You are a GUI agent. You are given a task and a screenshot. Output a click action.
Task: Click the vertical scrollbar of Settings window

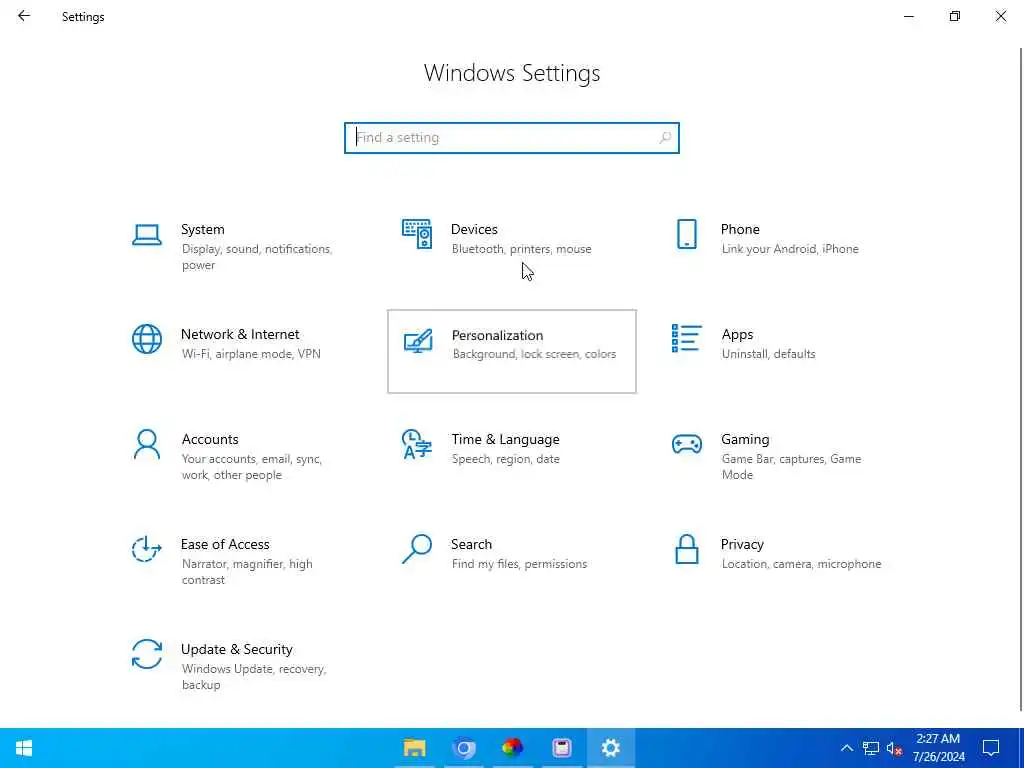pos(1021,379)
